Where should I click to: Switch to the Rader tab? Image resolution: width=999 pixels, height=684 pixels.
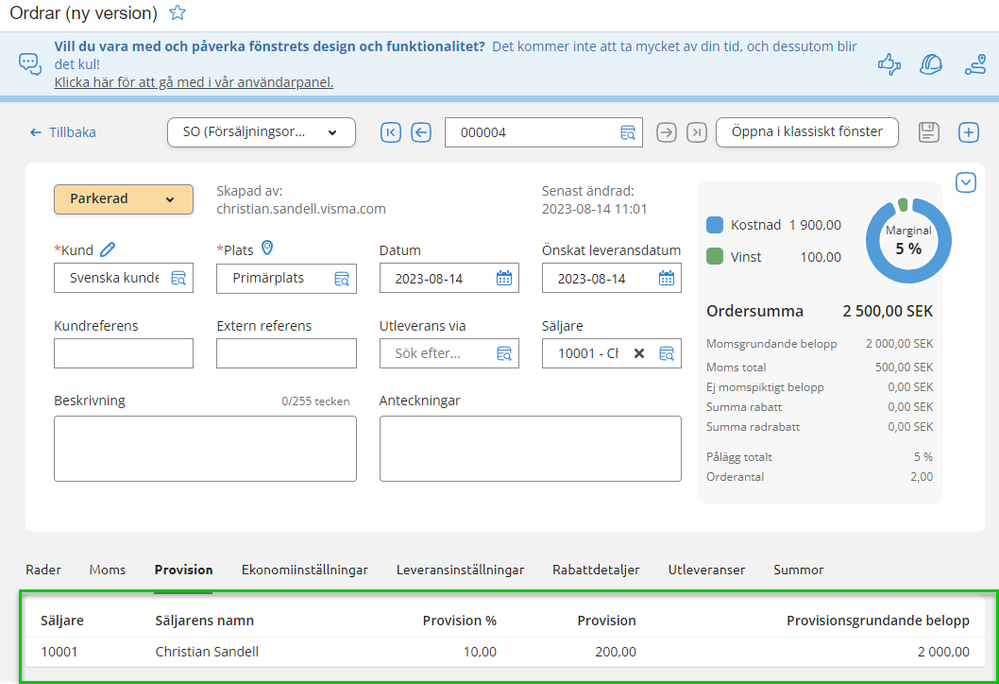click(x=43, y=570)
